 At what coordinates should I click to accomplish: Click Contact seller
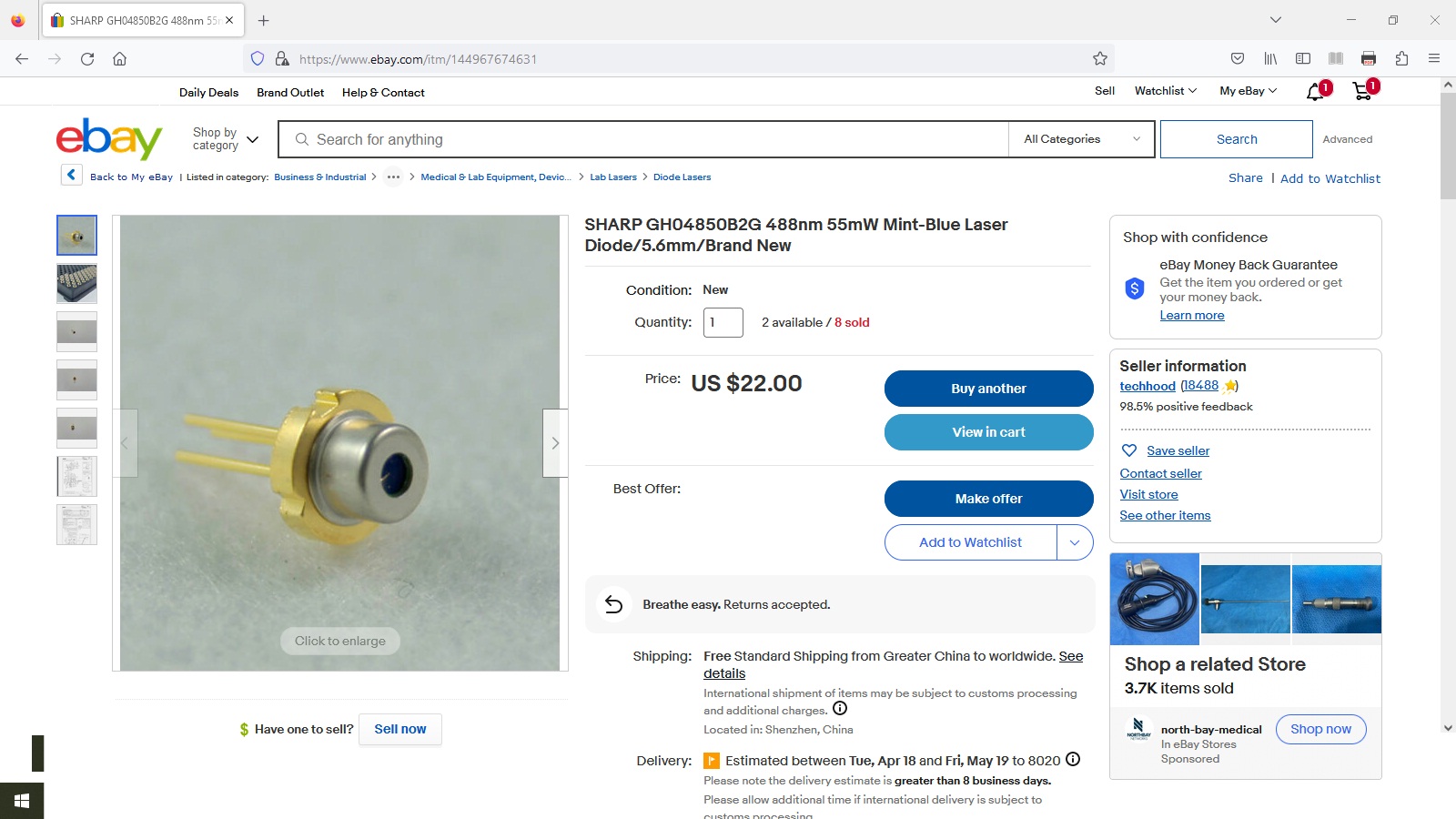(x=1160, y=473)
